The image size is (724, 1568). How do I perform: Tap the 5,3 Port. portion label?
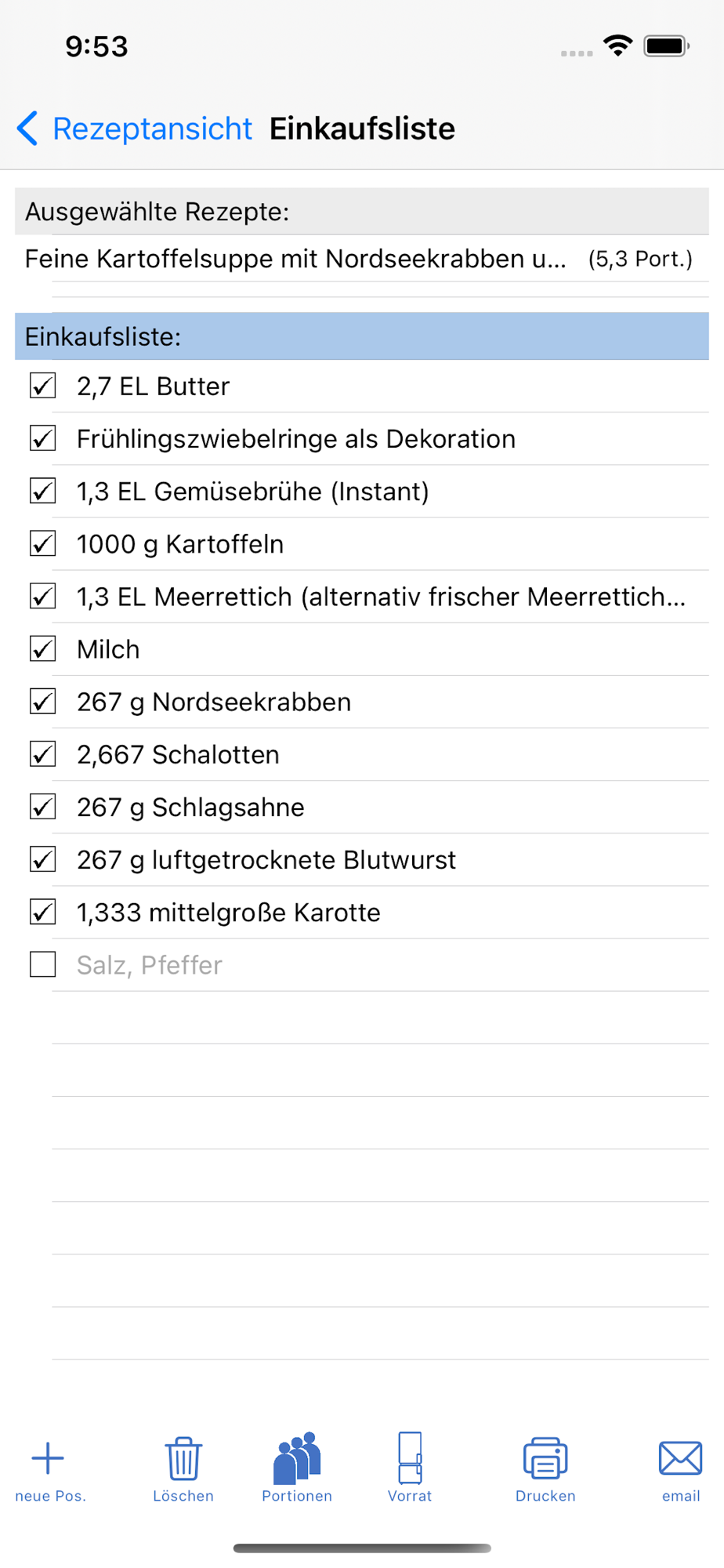point(640,259)
